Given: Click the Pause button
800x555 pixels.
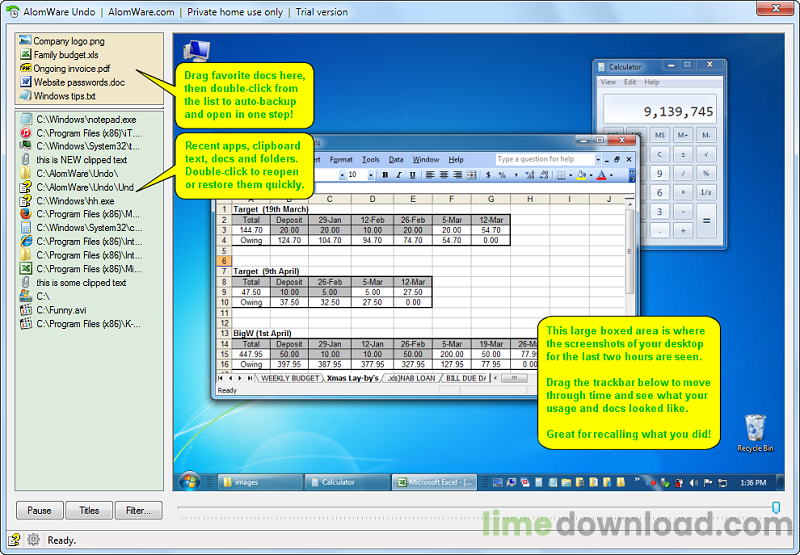Looking at the screenshot, I should pyautogui.click(x=39, y=511).
